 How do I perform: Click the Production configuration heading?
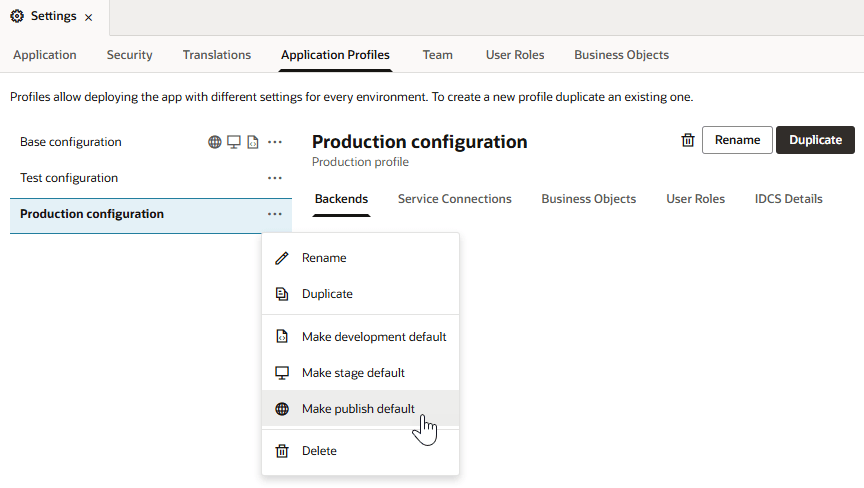tap(419, 142)
